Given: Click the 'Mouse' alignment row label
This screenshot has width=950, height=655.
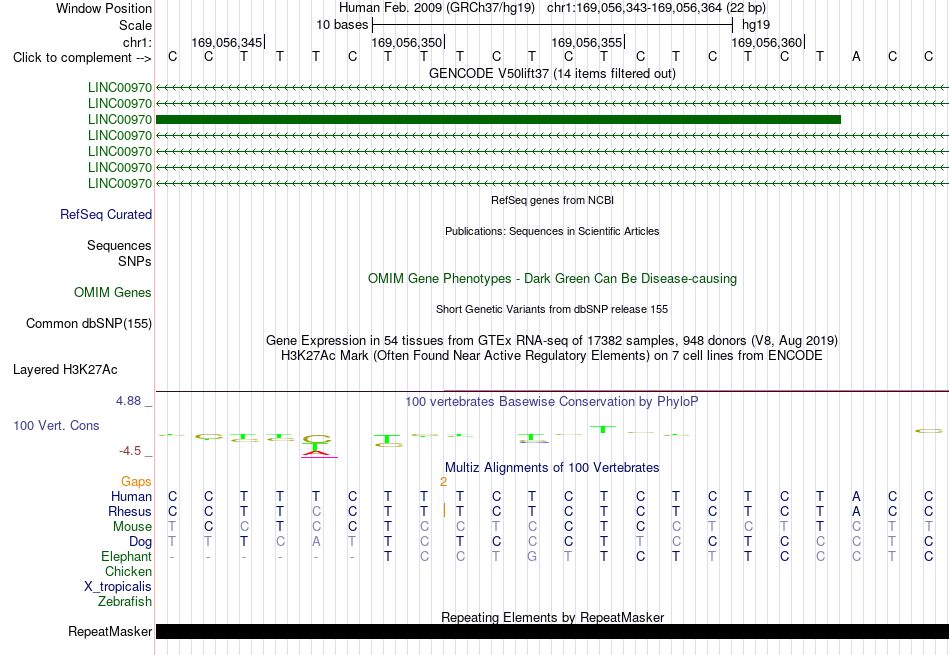Looking at the screenshot, I should (132, 527).
